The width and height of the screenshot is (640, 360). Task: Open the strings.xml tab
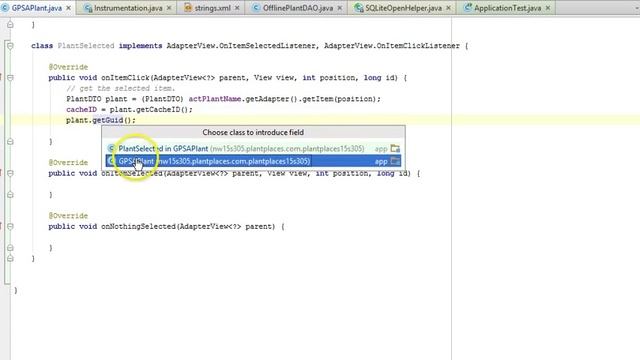[x=212, y=8]
